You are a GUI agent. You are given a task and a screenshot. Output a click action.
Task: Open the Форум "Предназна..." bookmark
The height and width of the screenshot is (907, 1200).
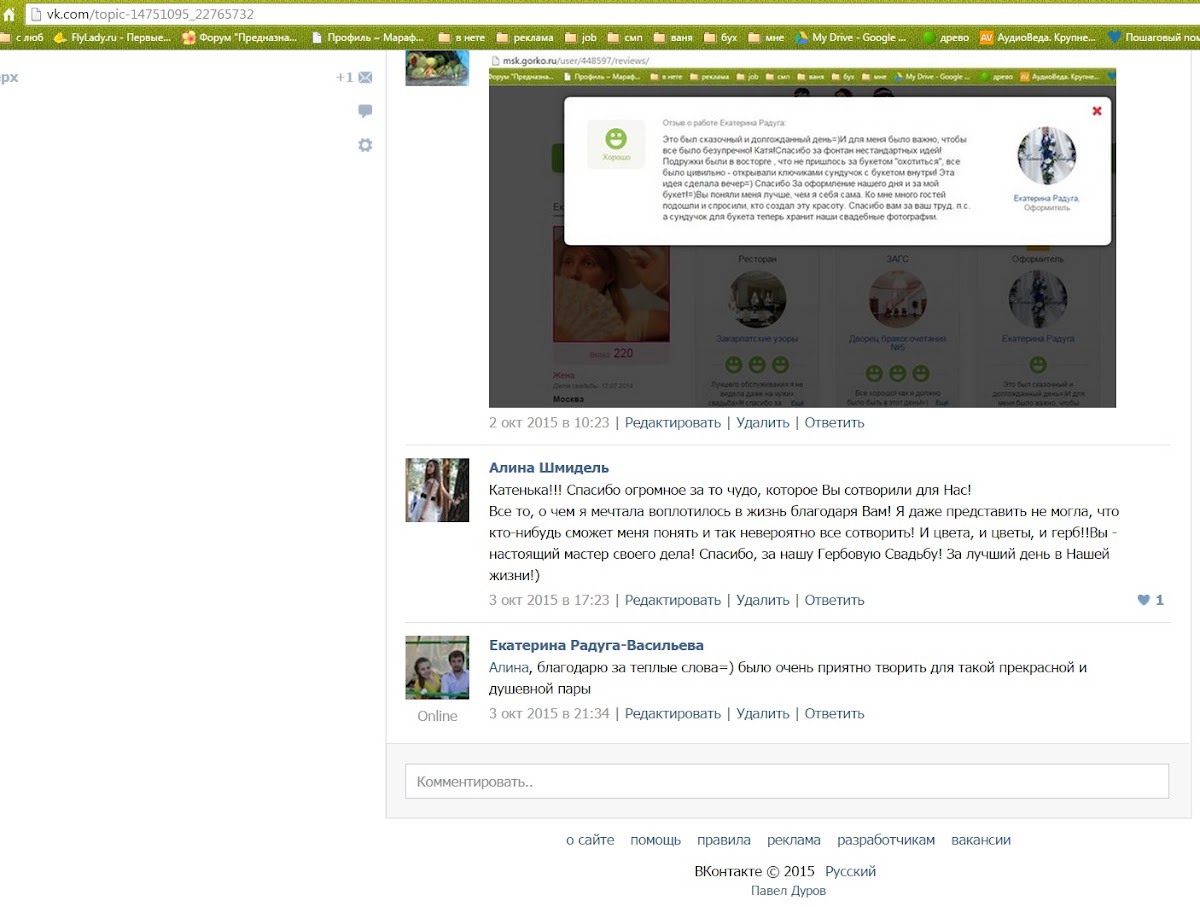tap(240, 38)
